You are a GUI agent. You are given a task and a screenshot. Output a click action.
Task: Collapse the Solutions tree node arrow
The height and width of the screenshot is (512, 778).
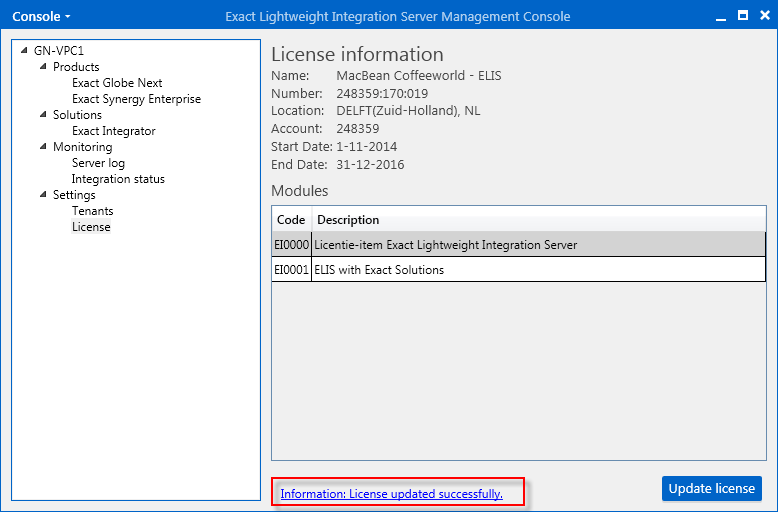[43, 114]
